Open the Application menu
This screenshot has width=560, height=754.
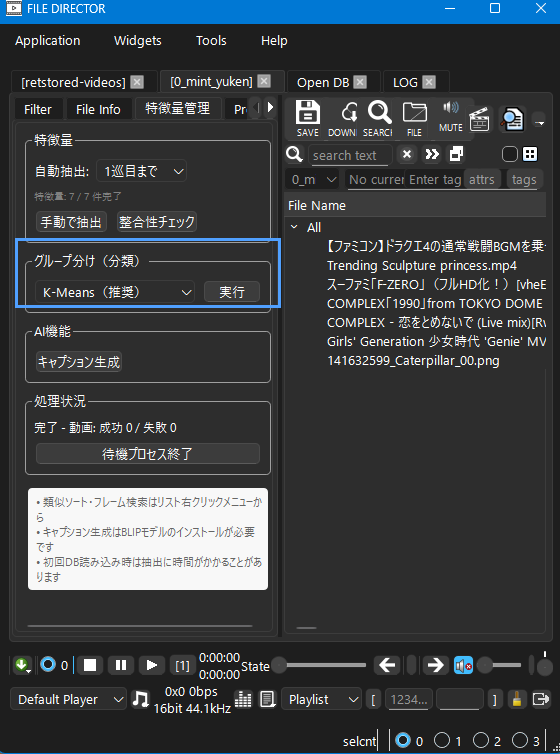(x=48, y=41)
